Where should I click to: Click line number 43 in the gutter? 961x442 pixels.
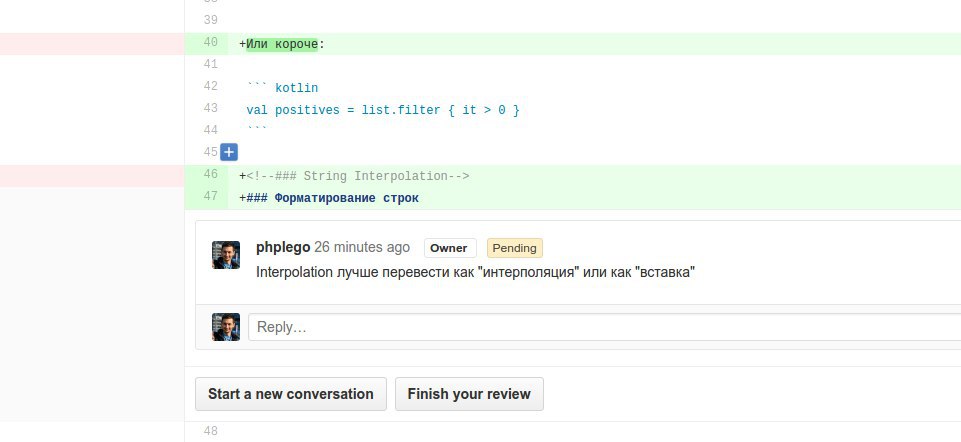click(210, 108)
